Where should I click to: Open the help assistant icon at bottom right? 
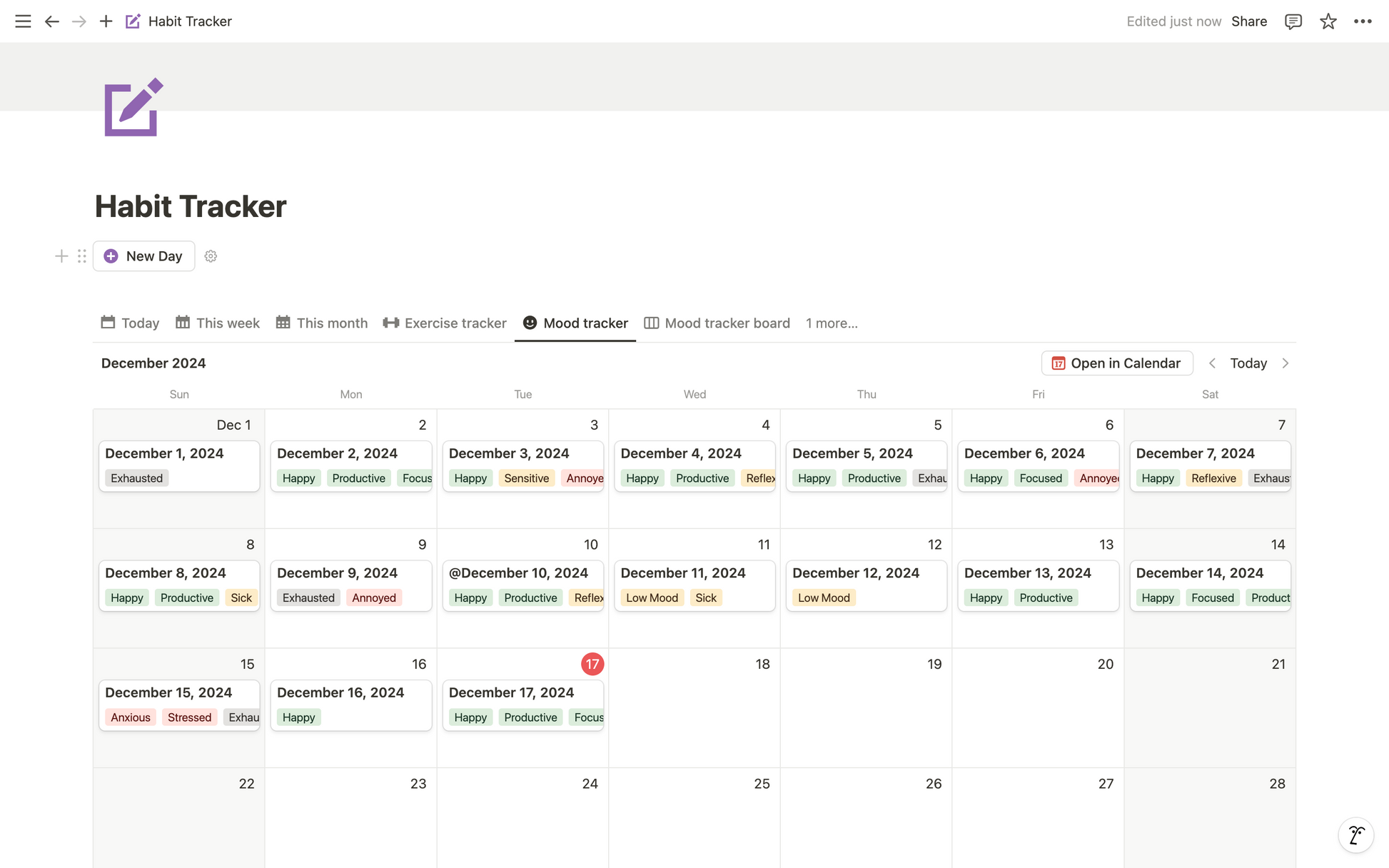[x=1355, y=834]
